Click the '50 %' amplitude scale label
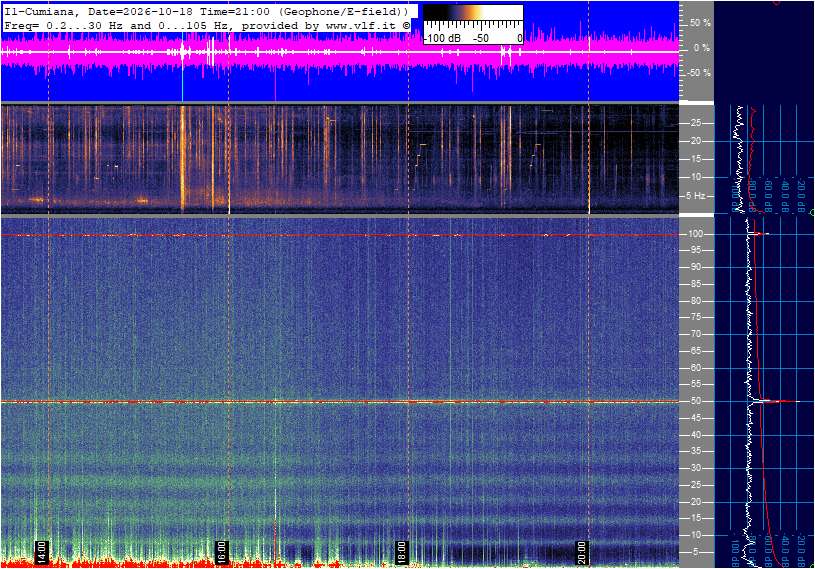815x569 pixels. click(700, 23)
